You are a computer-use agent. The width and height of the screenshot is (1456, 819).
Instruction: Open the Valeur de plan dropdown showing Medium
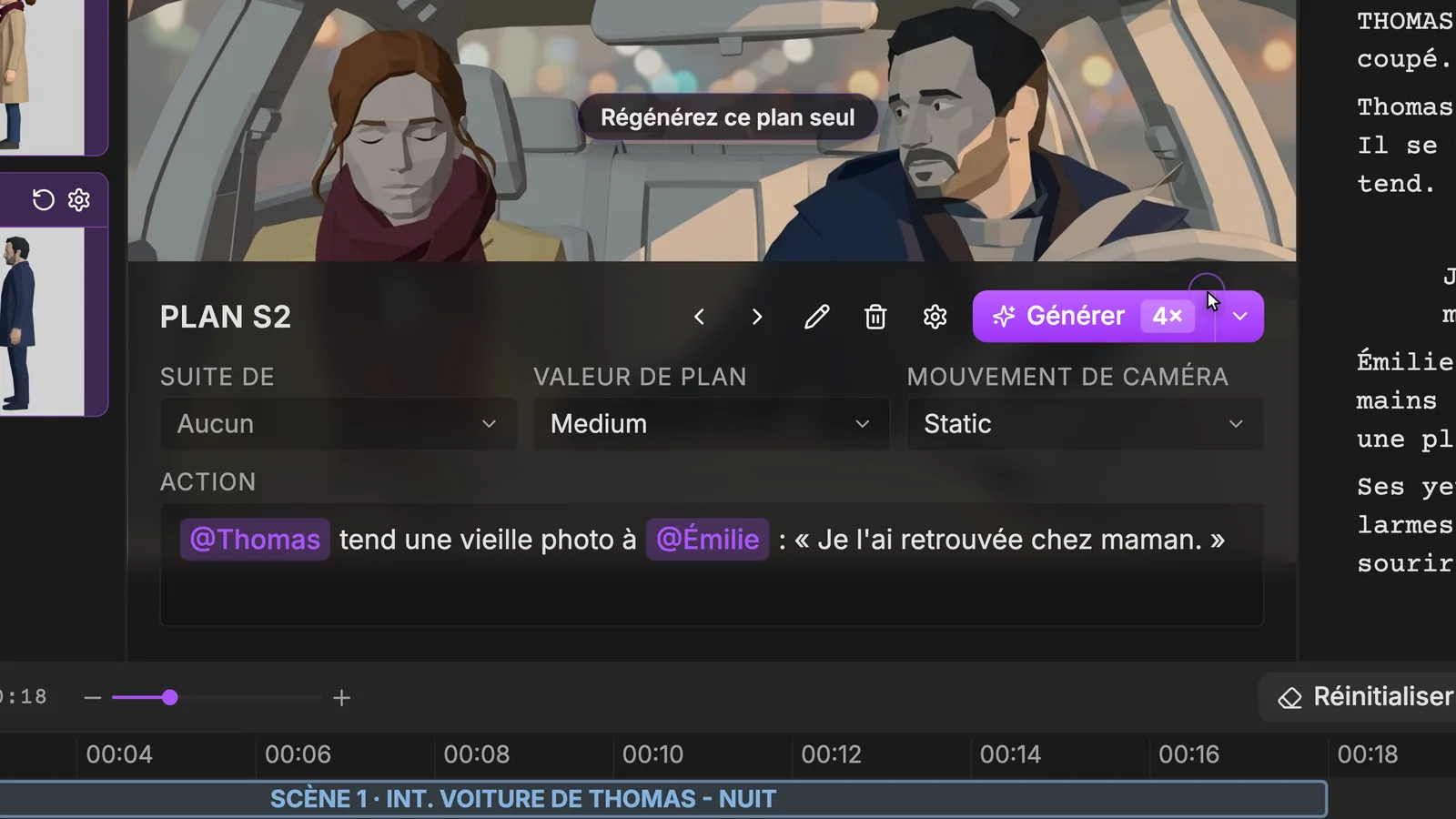(x=711, y=424)
